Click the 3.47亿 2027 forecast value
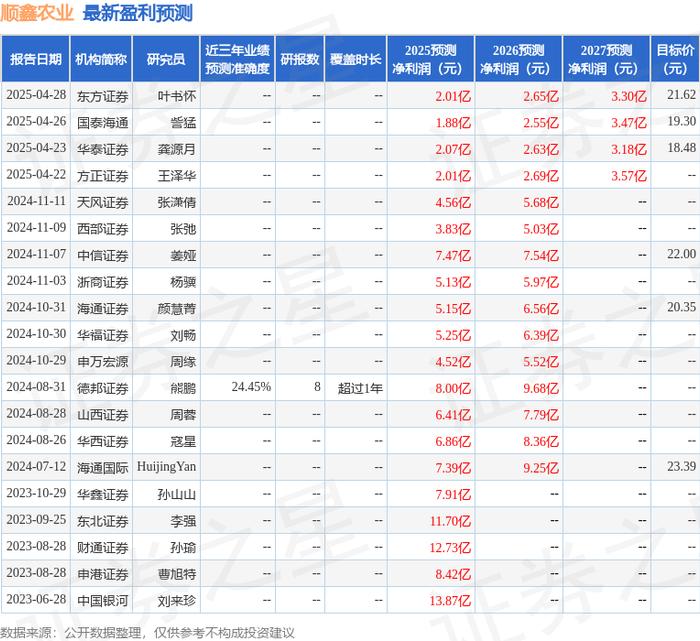Viewport: 700px width, 641px height. (629, 123)
